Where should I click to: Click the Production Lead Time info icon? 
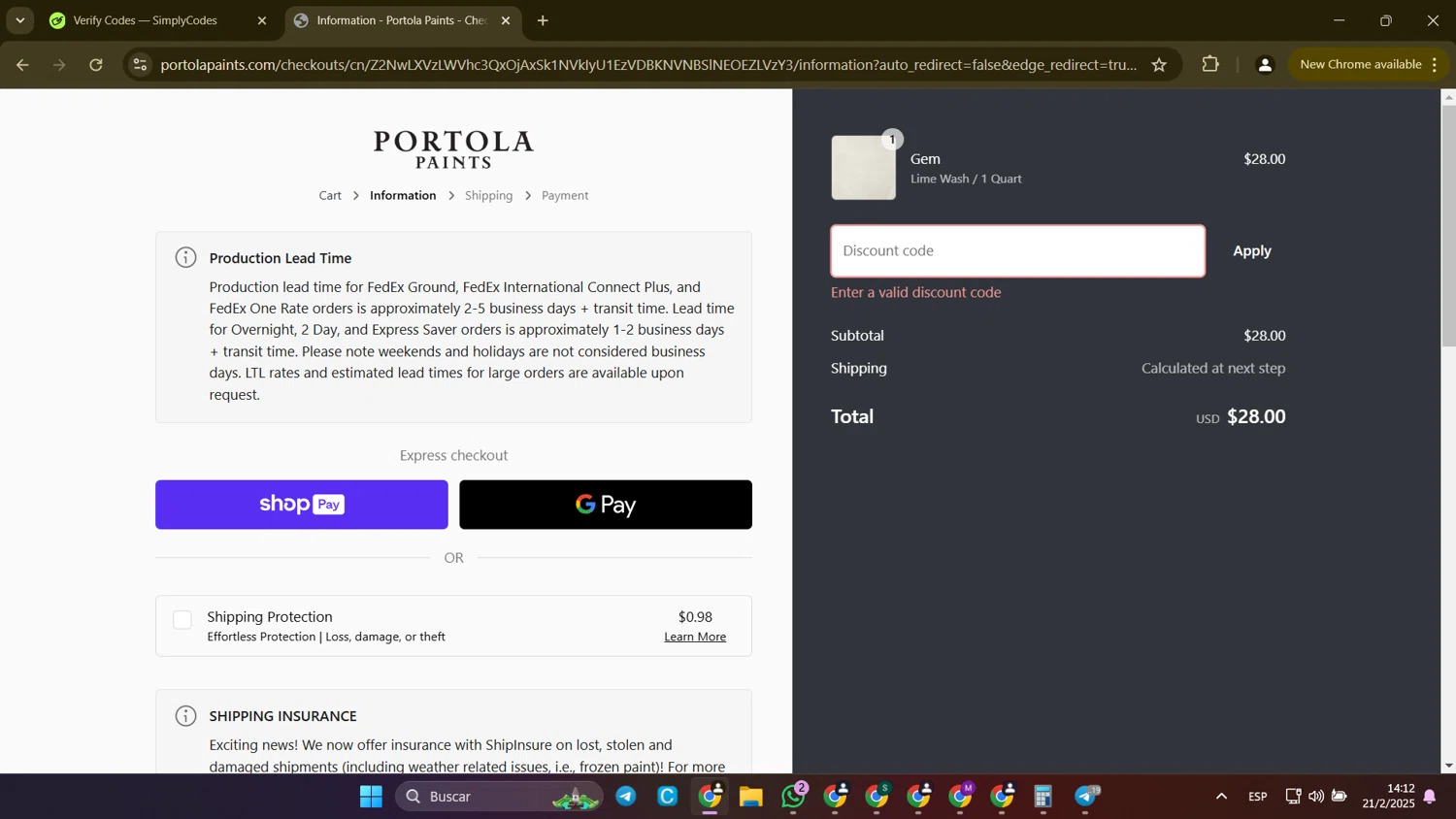(185, 257)
